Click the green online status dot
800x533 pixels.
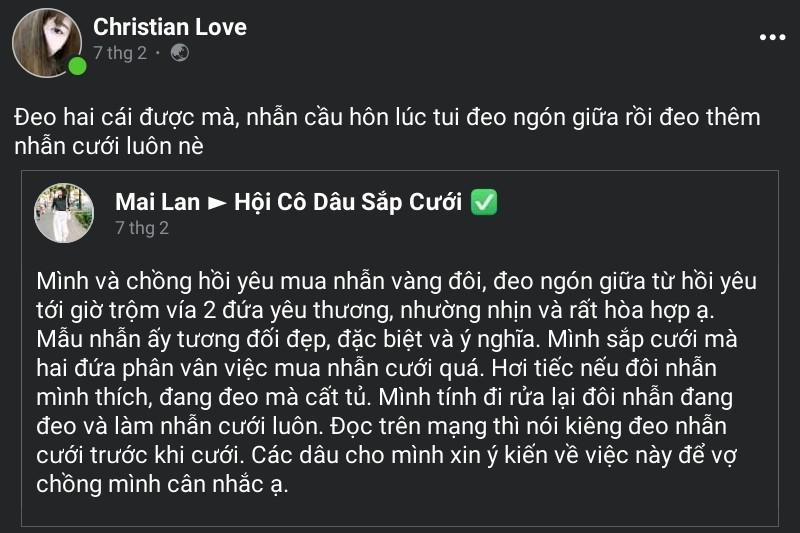pyautogui.click(x=78, y=66)
